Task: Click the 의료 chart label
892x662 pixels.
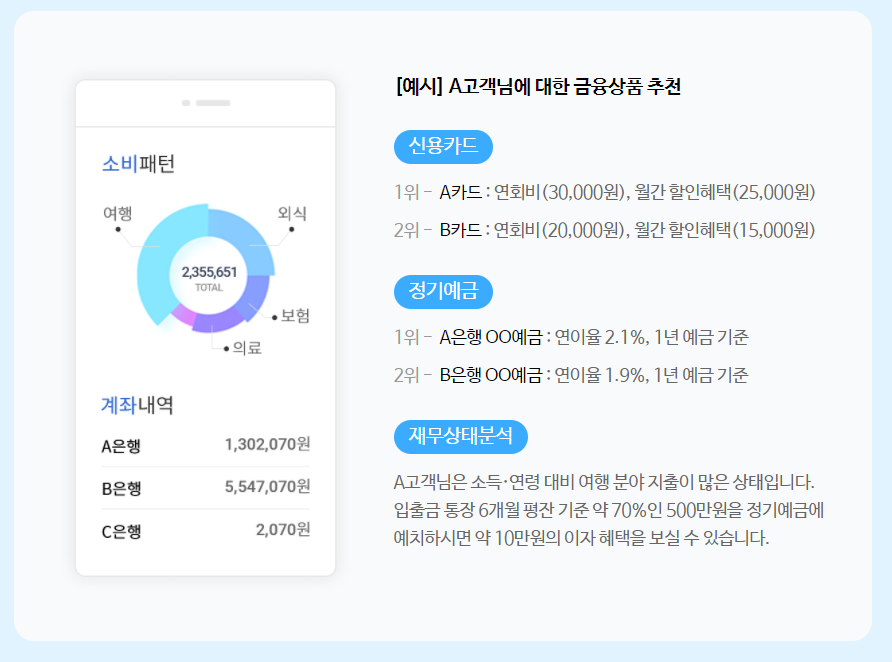Action: pos(247,347)
